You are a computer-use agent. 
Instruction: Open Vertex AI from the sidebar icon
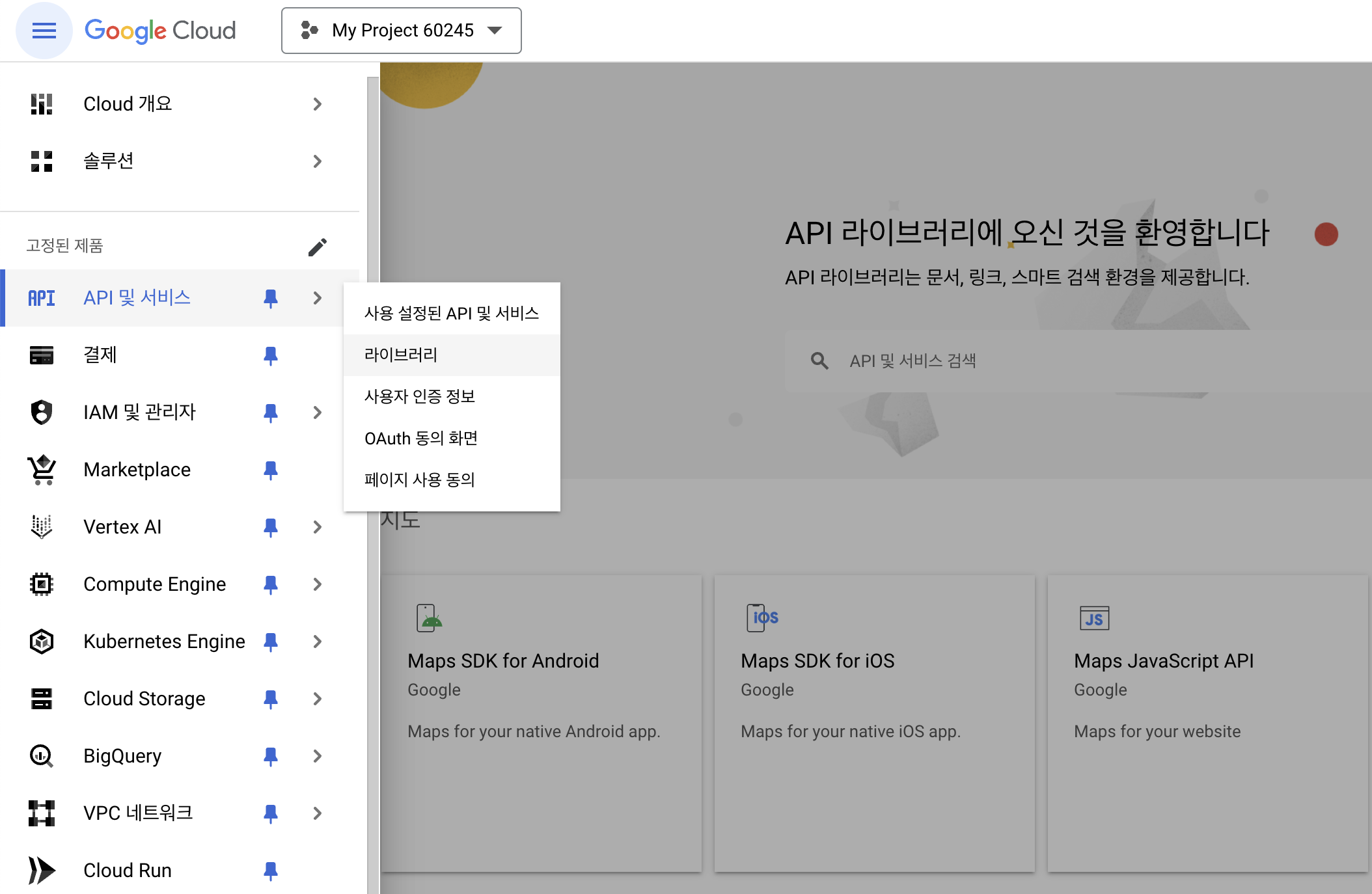tap(42, 527)
